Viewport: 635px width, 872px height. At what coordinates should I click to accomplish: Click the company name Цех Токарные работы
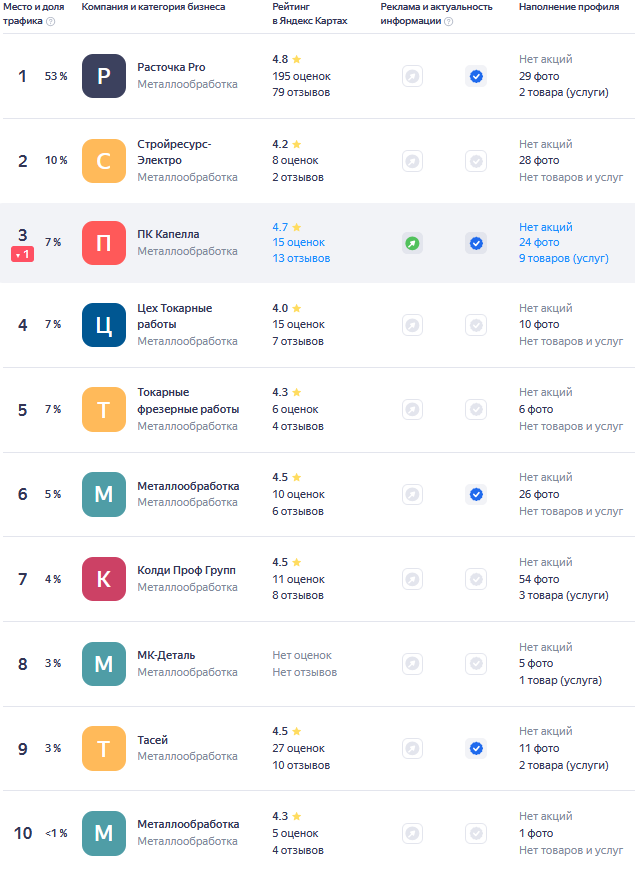pos(175,316)
